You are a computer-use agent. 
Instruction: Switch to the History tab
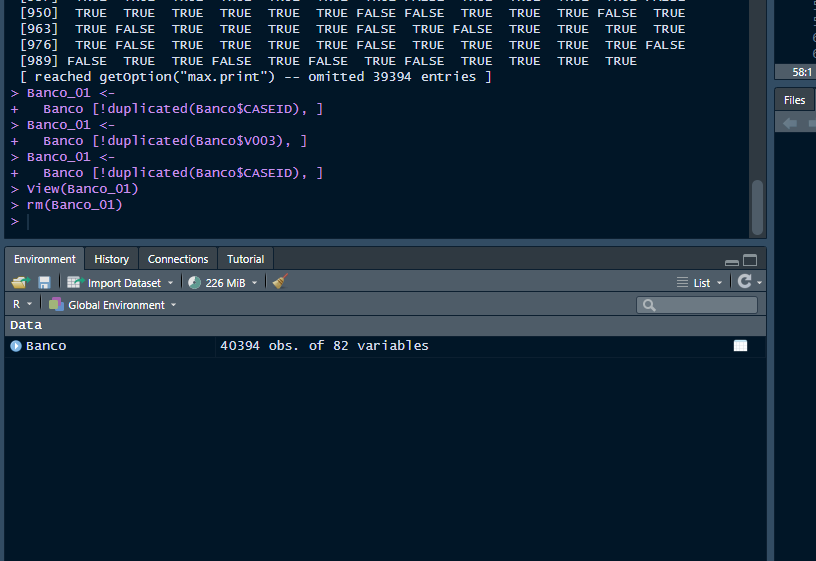(x=111, y=259)
